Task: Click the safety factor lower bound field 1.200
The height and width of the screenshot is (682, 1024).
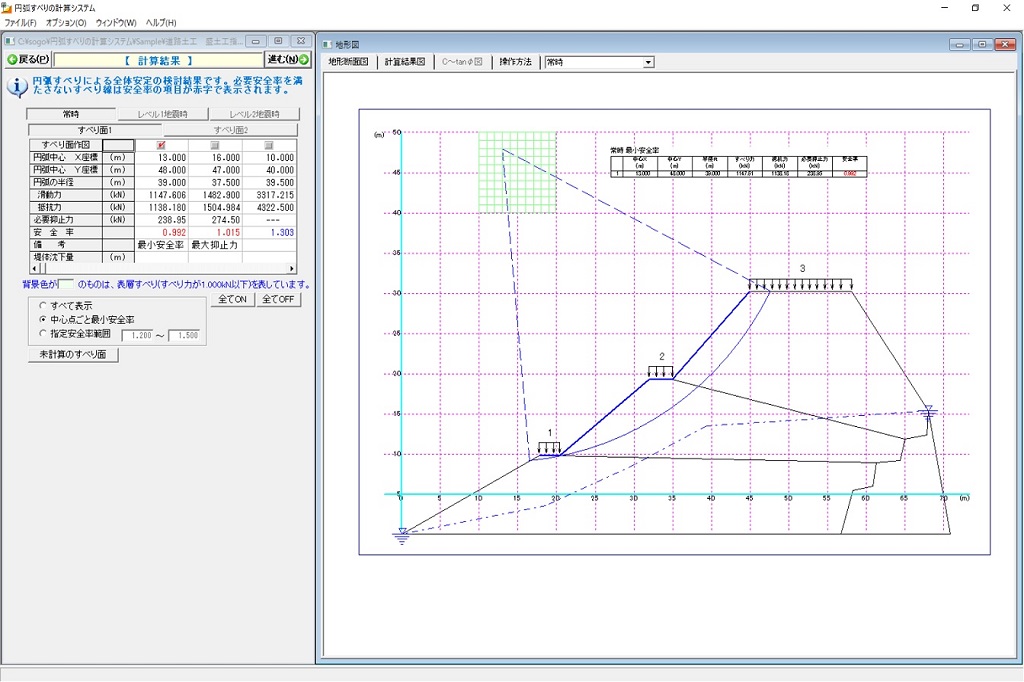Action: 137,335
